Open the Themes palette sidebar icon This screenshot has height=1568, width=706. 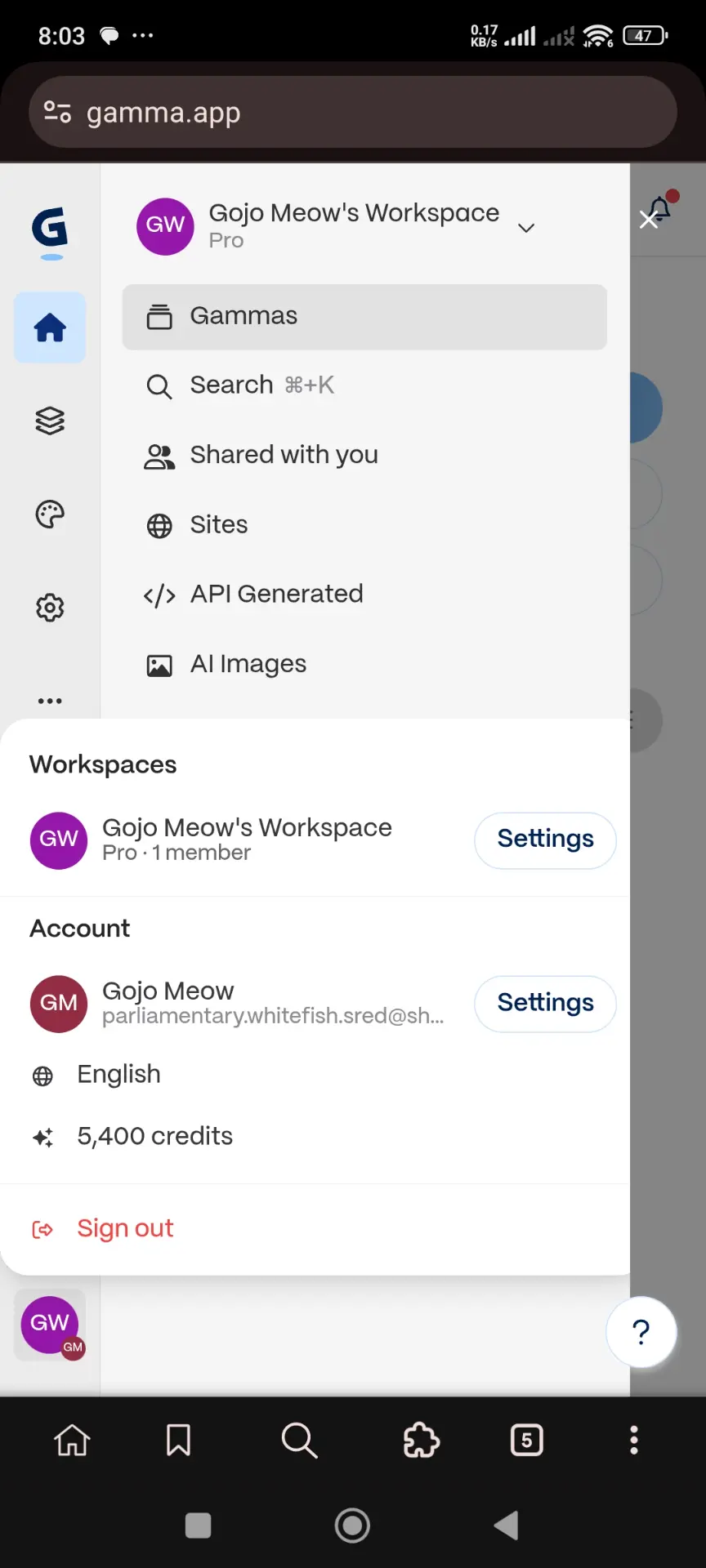(50, 514)
